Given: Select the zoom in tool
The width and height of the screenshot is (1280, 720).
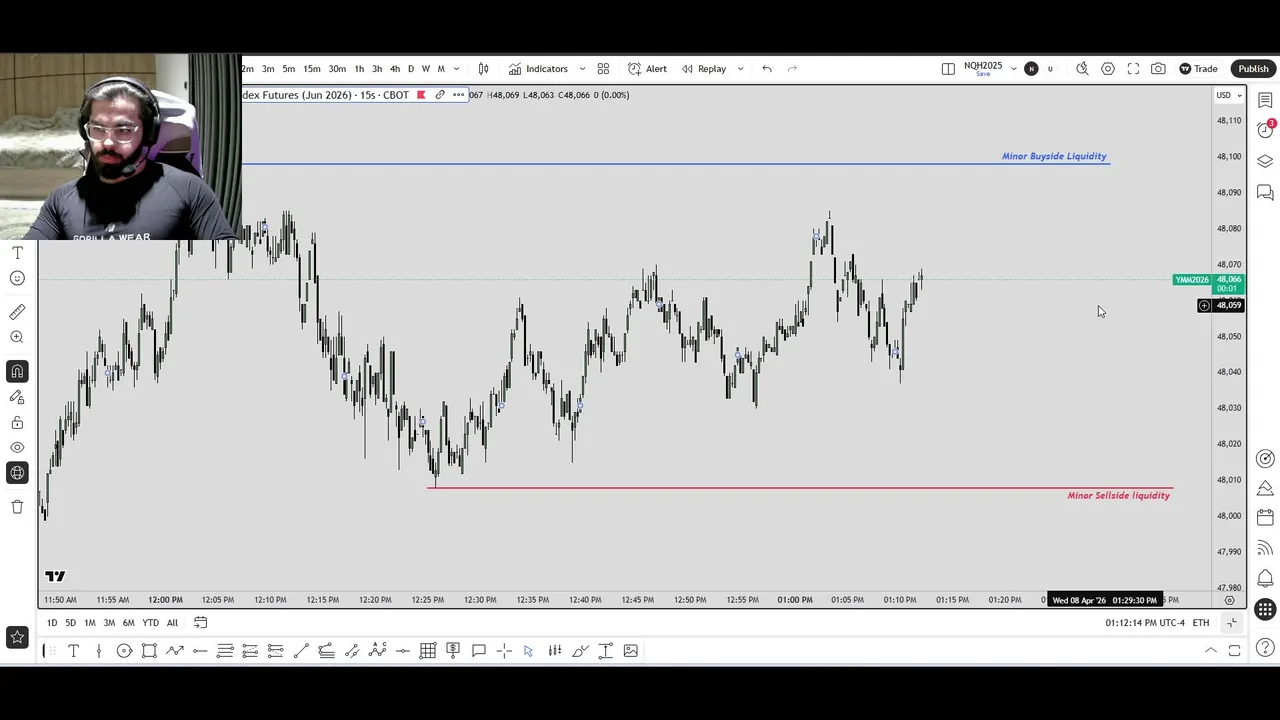Looking at the screenshot, I should pyautogui.click(x=17, y=338).
